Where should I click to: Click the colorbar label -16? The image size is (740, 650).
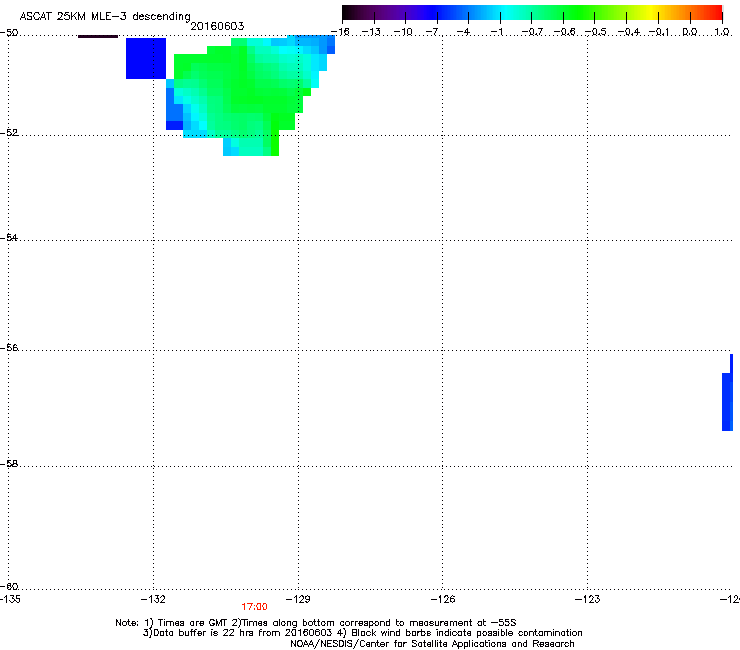coord(340,32)
